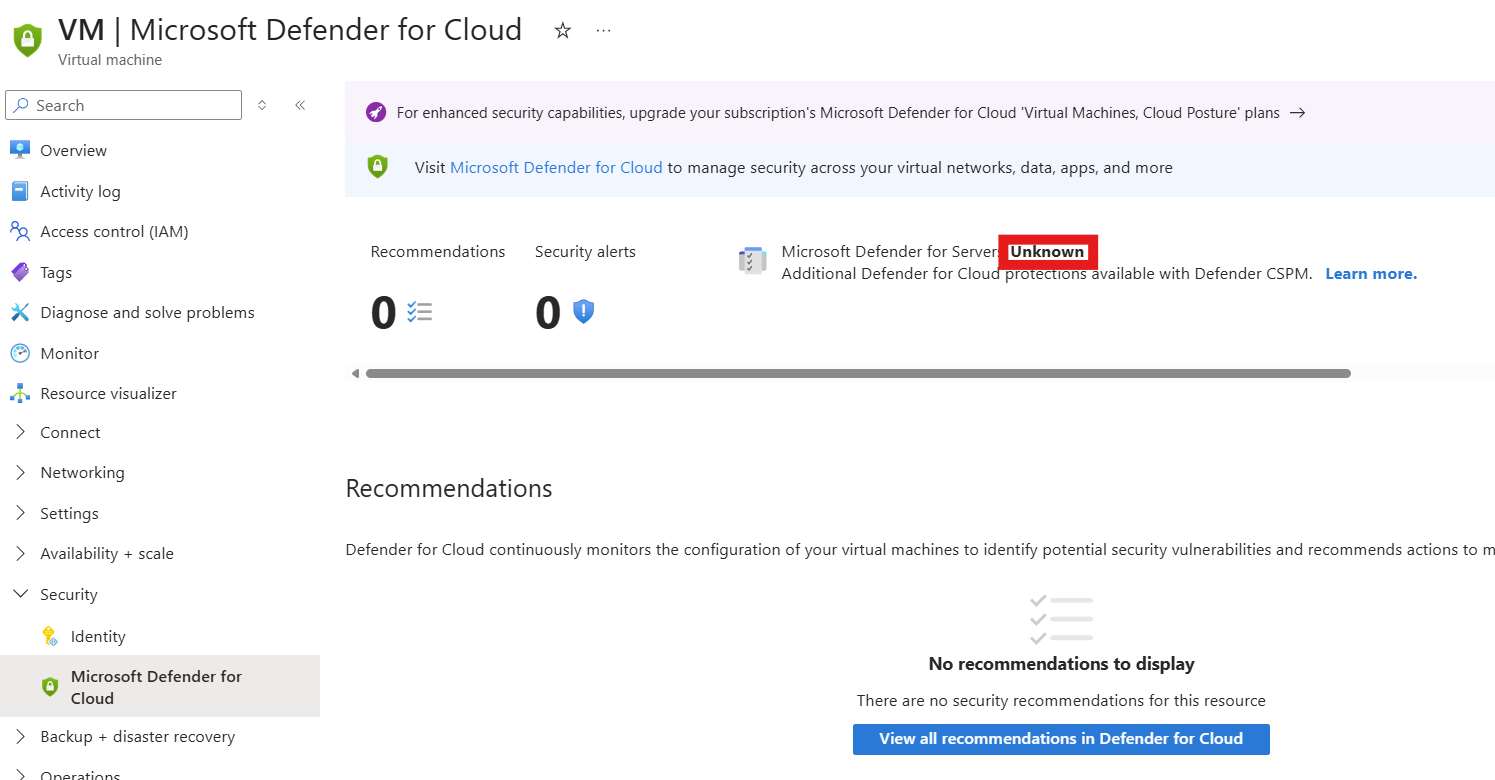Click the Recommendations section heading
The image size is (1495, 780).
(x=449, y=488)
